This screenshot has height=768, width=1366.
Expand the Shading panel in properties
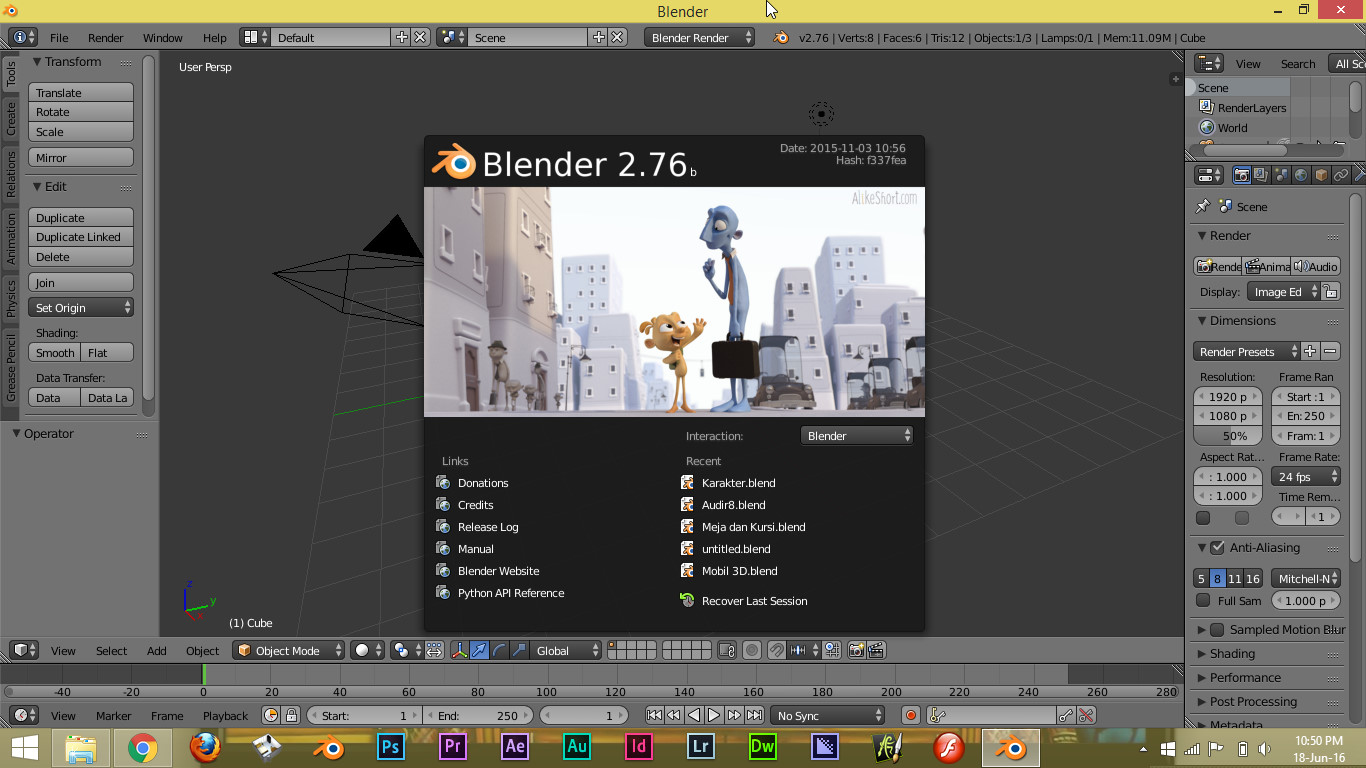point(1232,653)
